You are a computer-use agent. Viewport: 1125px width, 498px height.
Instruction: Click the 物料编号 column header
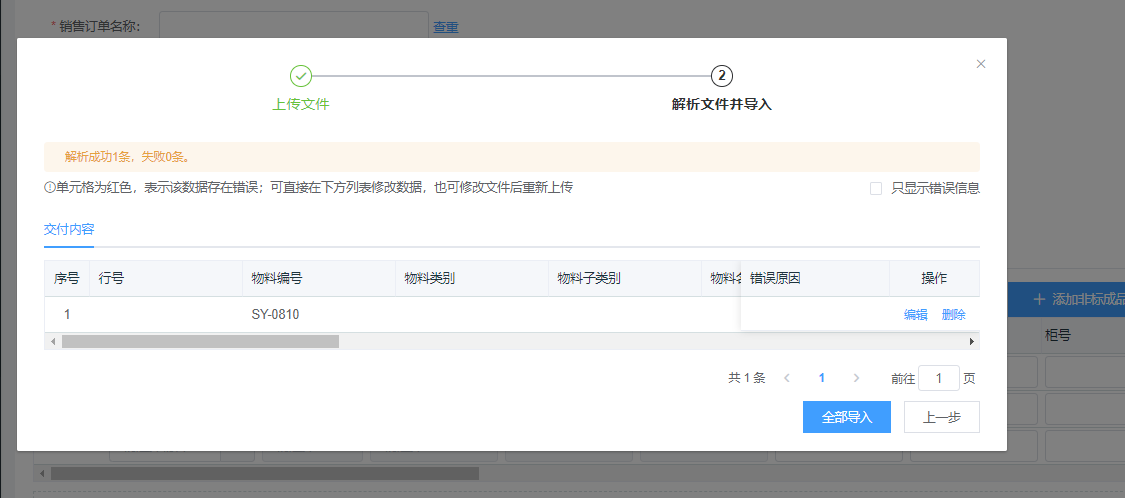pos(277,278)
